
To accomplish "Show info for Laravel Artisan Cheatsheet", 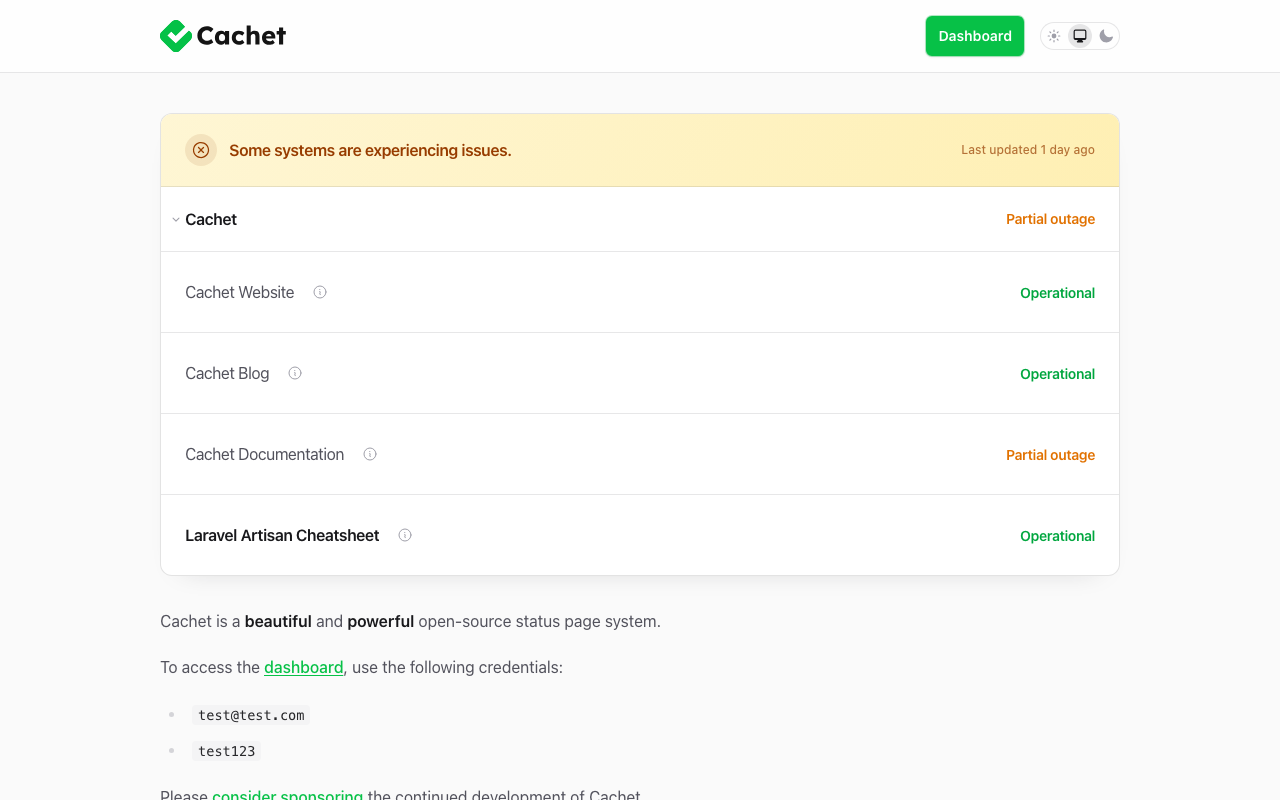I will click(405, 535).
